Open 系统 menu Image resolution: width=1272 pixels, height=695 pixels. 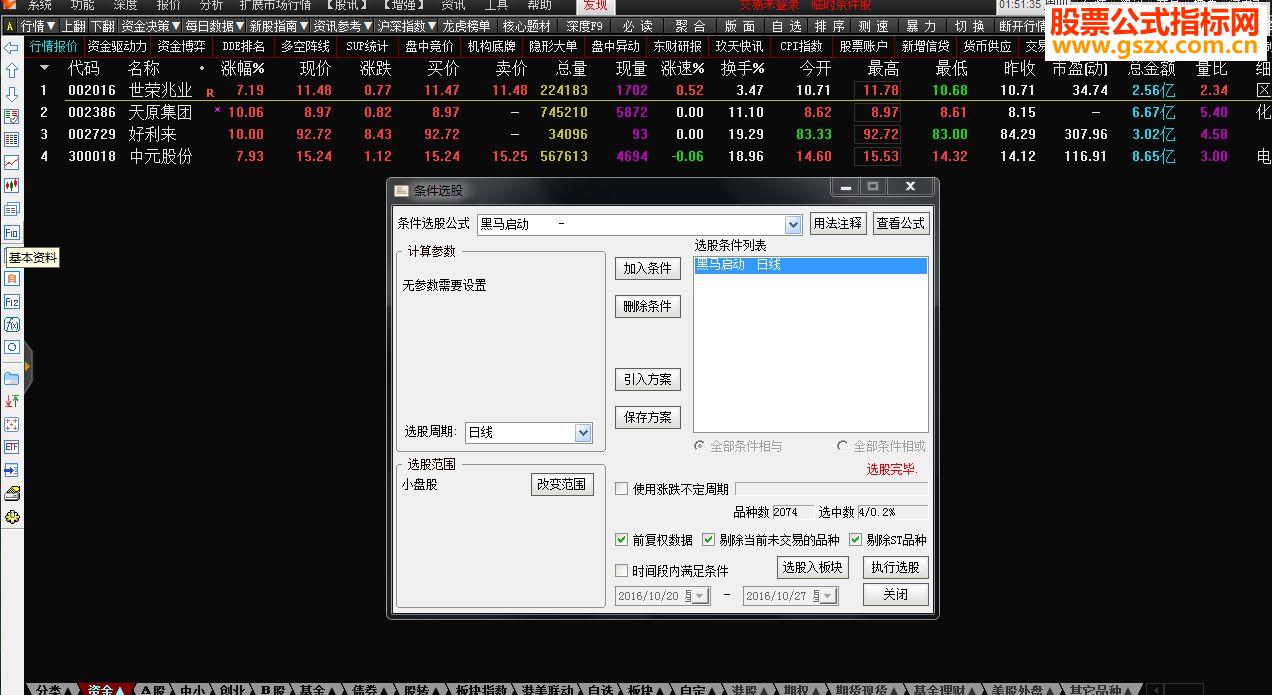pos(40,5)
